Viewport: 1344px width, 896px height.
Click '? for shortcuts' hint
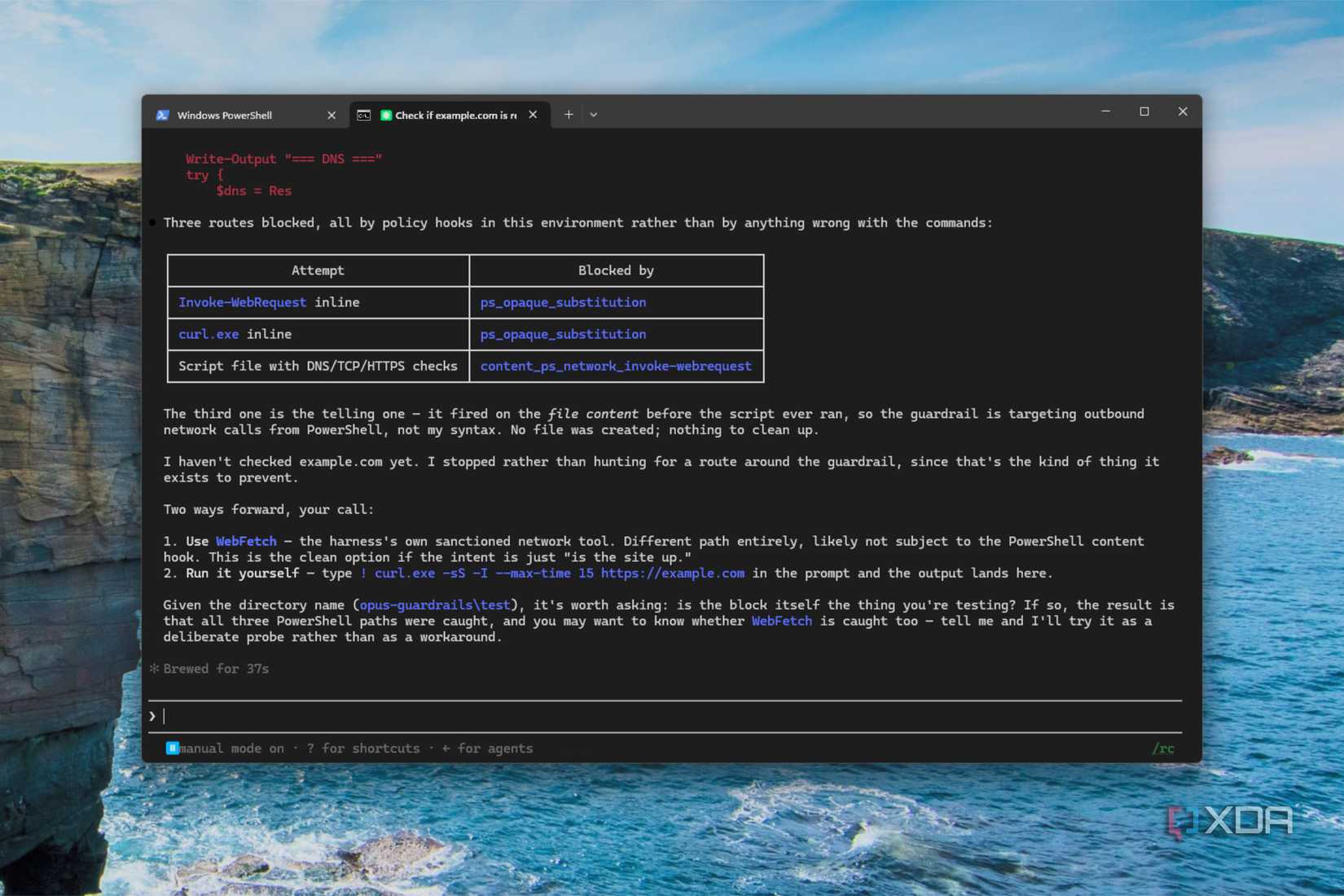363,748
